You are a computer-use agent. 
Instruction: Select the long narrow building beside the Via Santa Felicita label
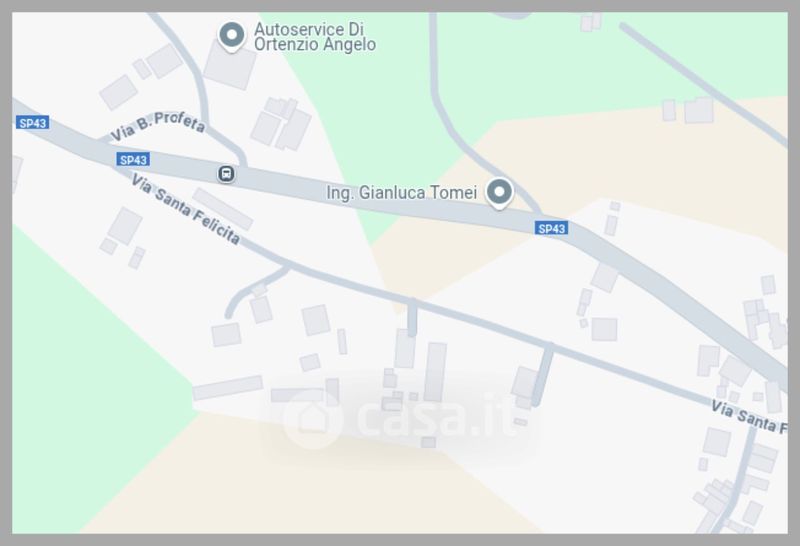click(223, 209)
